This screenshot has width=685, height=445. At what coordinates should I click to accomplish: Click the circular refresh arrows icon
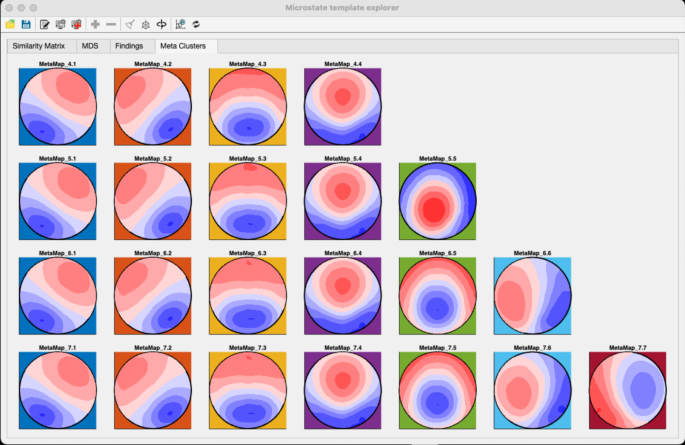point(196,23)
